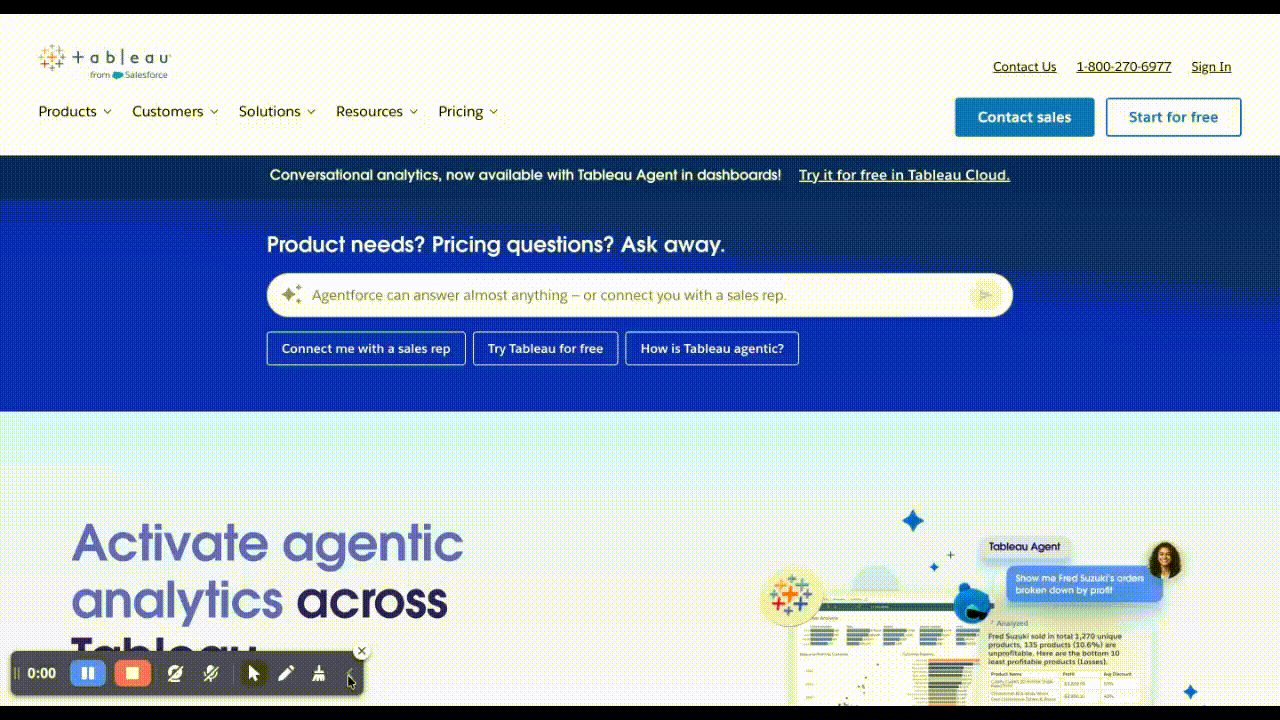Image resolution: width=1280 pixels, height=720 pixels.
Task: Follow "Try it for free in Tableau Cloud" link
Action: [x=904, y=175]
